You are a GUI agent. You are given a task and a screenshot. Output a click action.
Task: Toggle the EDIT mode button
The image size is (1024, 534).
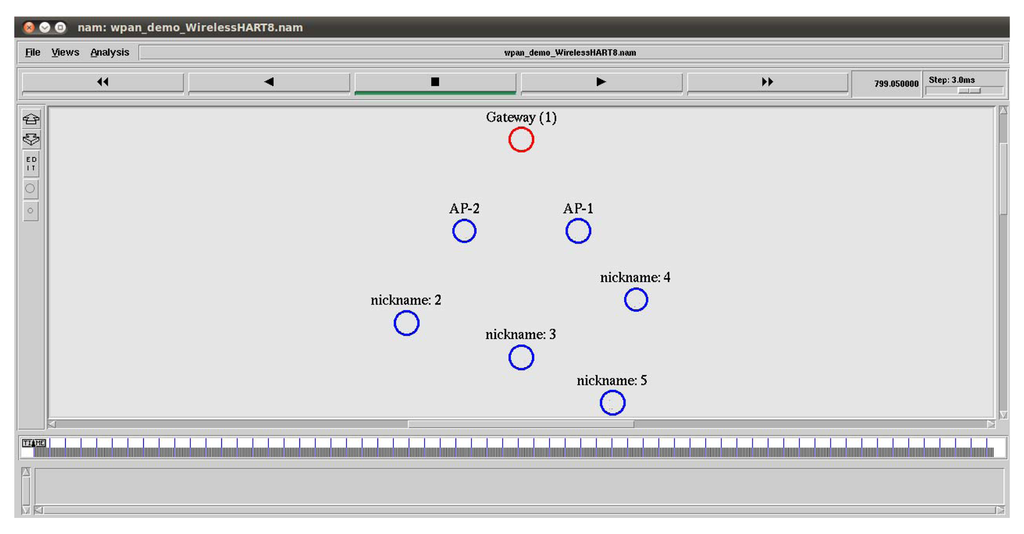tap(31, 164)
